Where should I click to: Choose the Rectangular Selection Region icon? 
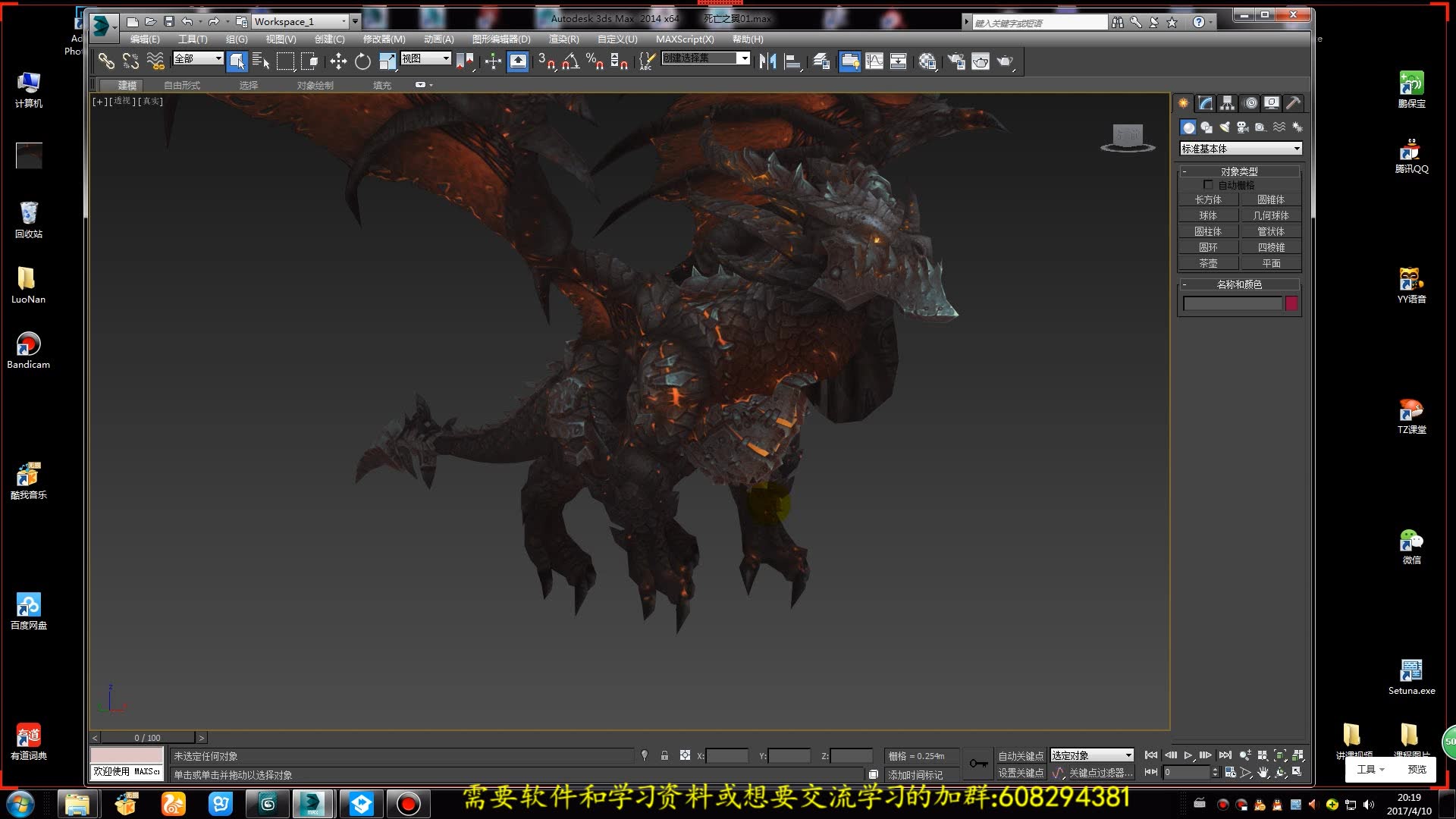coord(285,61)
